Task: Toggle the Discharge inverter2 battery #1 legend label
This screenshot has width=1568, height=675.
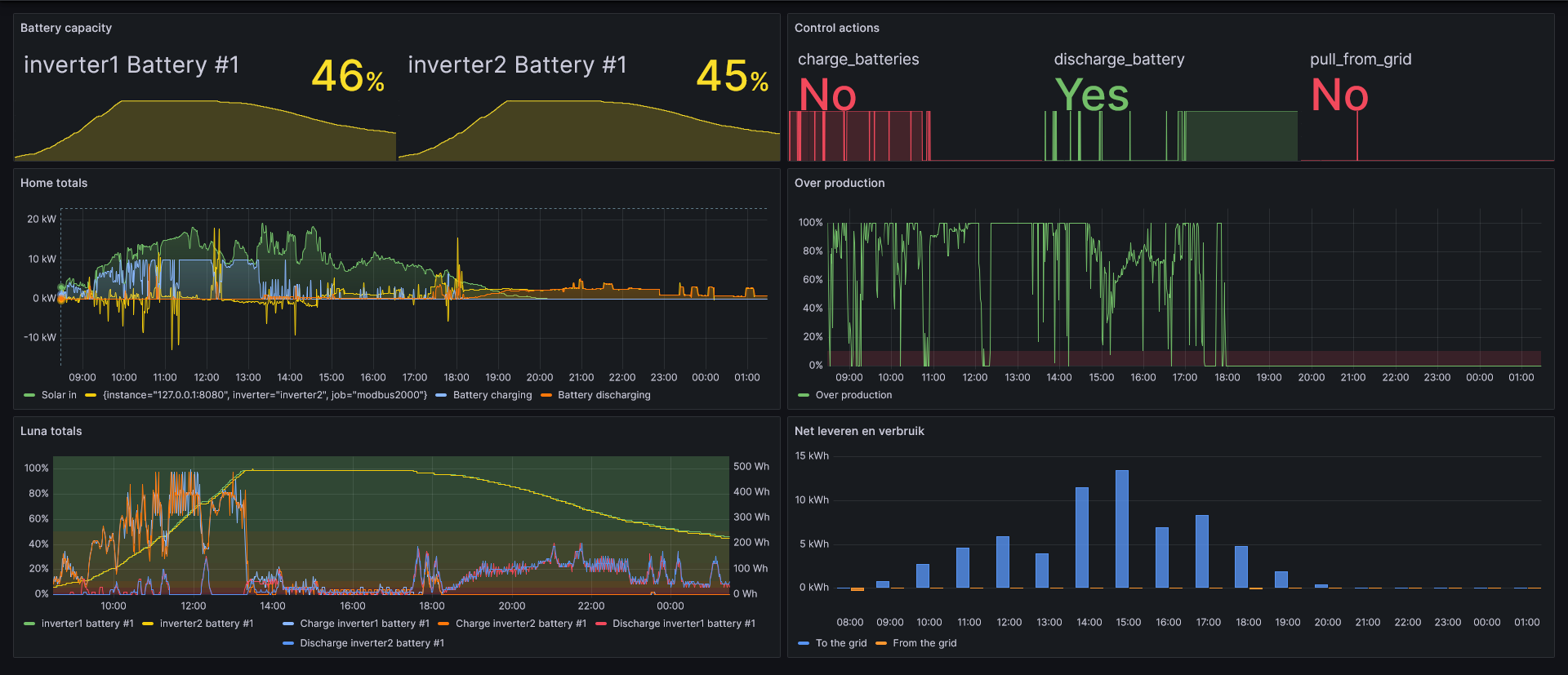Action: (372, 643)
